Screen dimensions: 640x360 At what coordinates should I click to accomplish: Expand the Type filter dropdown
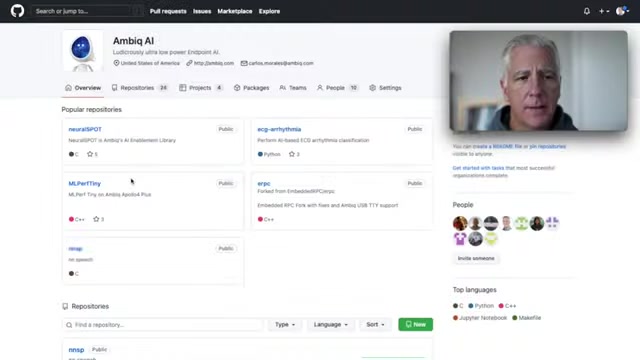285,324
